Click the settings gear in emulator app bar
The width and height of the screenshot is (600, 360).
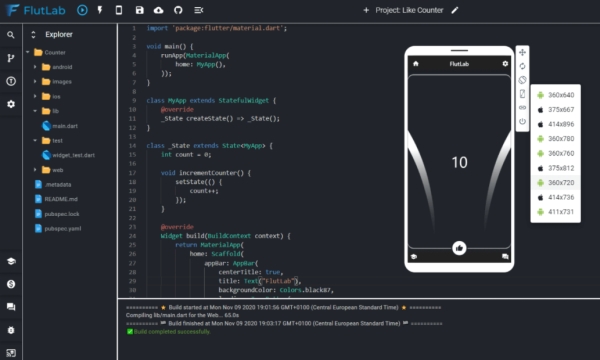click(x=505, y=64)
